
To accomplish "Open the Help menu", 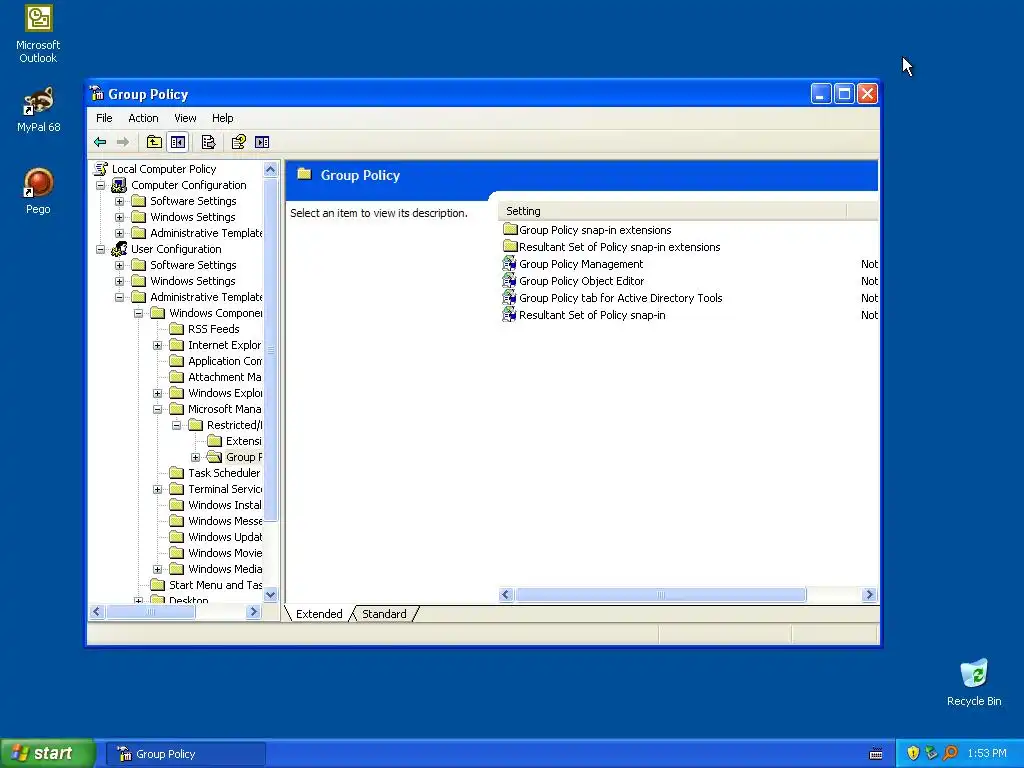I will coord(222,118).
